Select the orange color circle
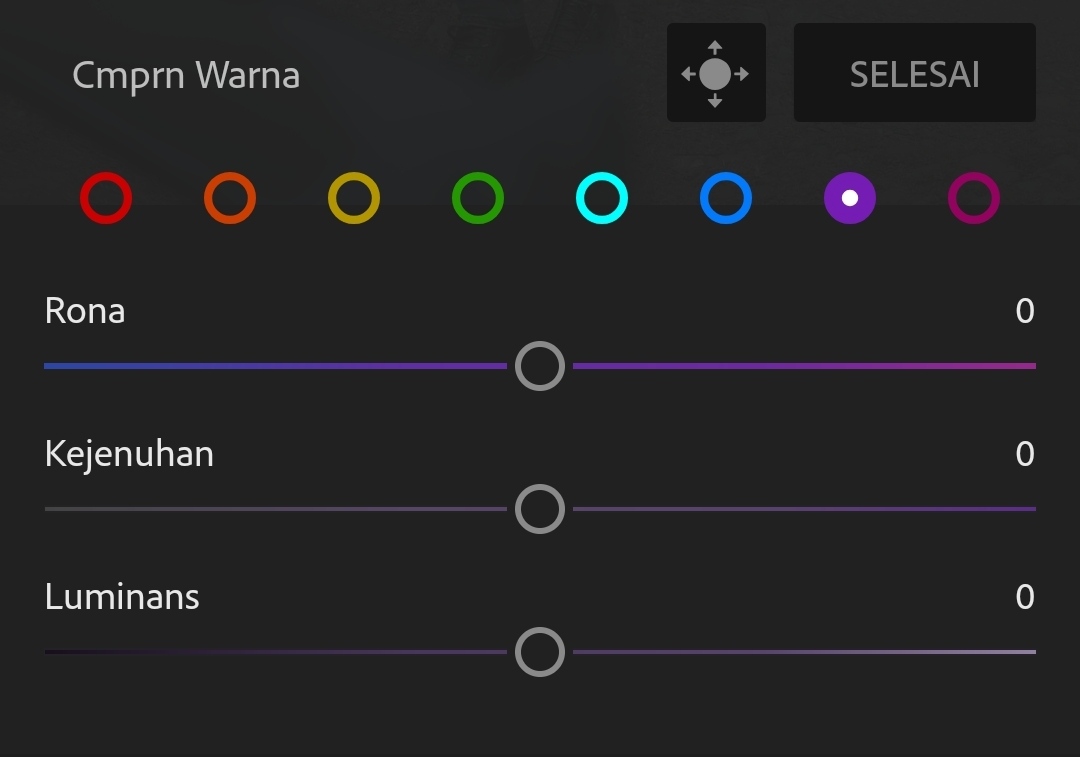The width and height of the screenshot is (1080, 757). coord(230,198)
